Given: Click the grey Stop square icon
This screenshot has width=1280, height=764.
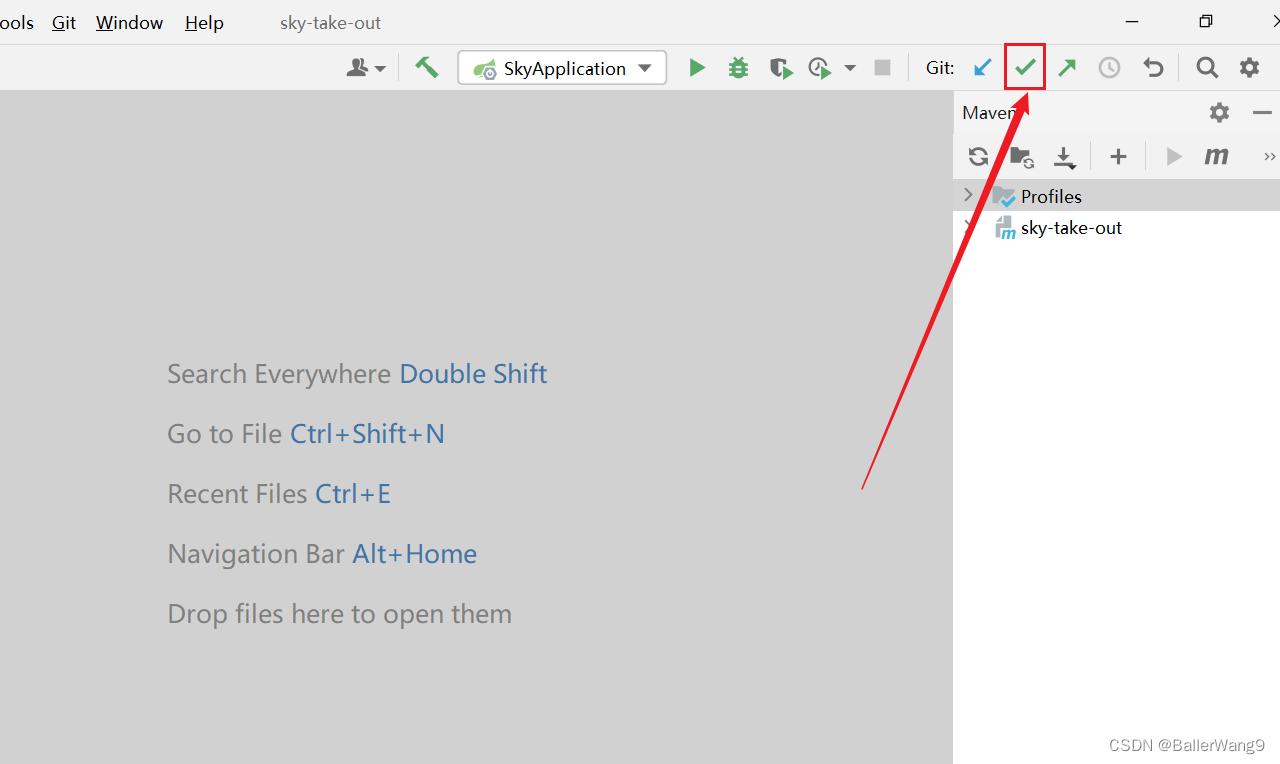Looking at the screenshot, I should tap(882, 67).
